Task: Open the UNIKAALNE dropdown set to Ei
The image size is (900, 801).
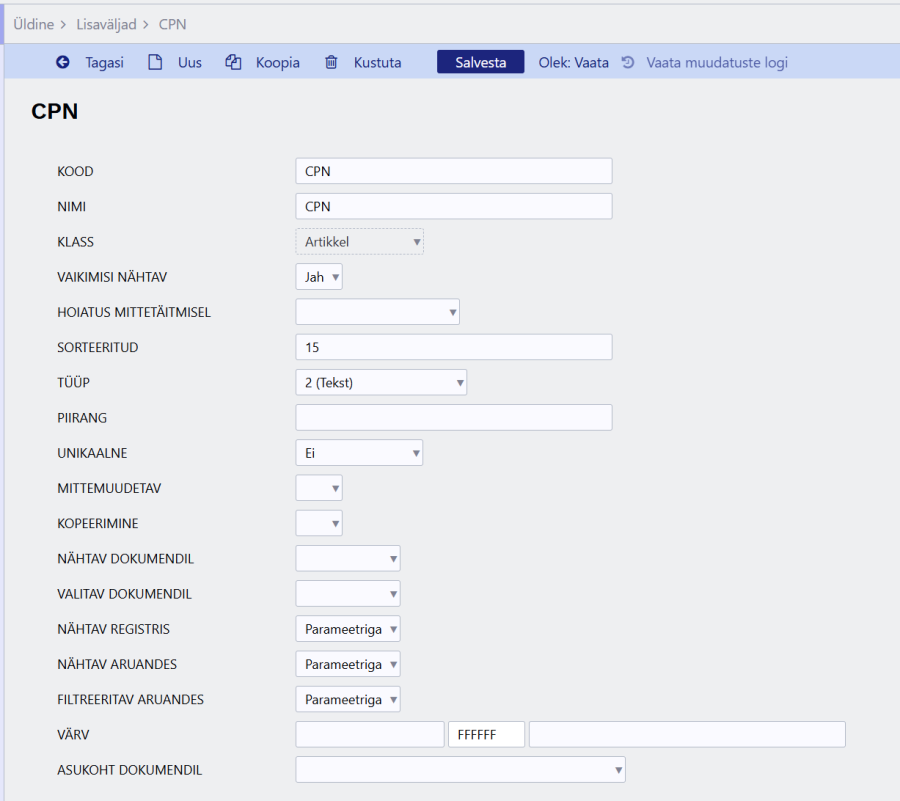Action: point(359,453)
